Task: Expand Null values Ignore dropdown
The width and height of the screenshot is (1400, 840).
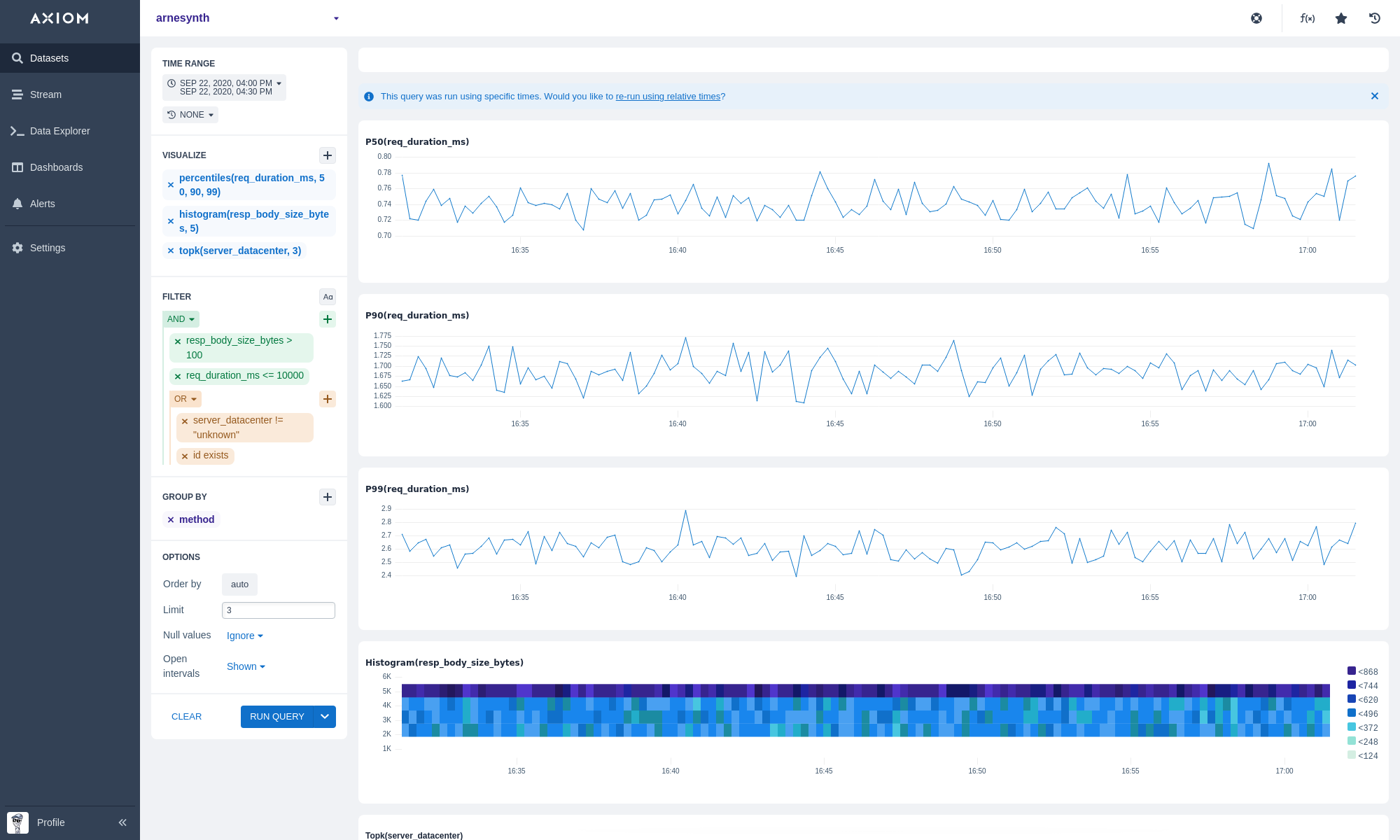Action: pyautogui.click(x=244, y=636)
